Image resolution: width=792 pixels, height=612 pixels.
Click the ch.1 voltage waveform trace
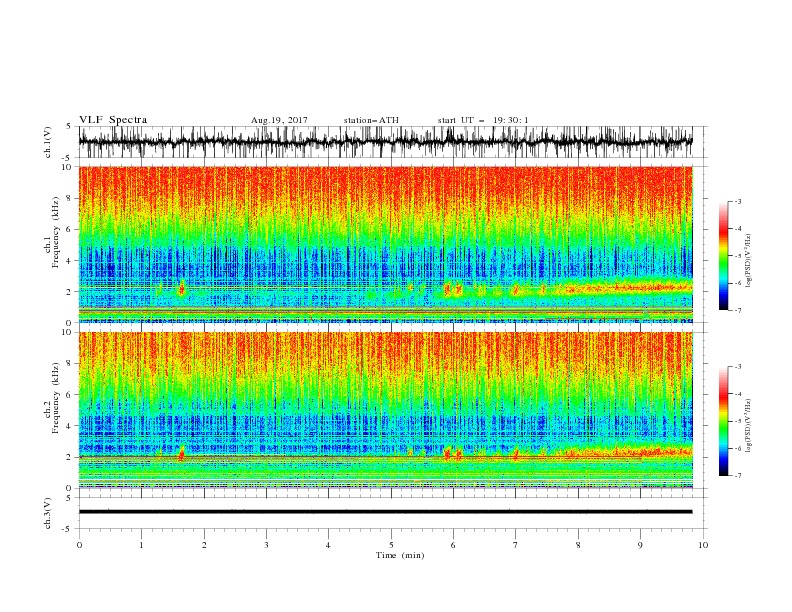[x=385, y=142]
